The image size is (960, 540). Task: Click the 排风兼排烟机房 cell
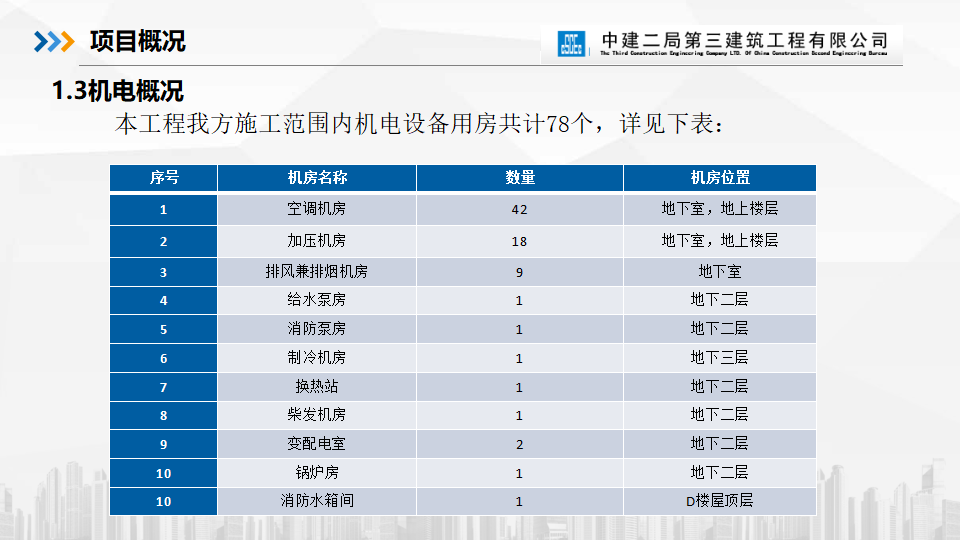pyautogui.click(x=317, y=271)
